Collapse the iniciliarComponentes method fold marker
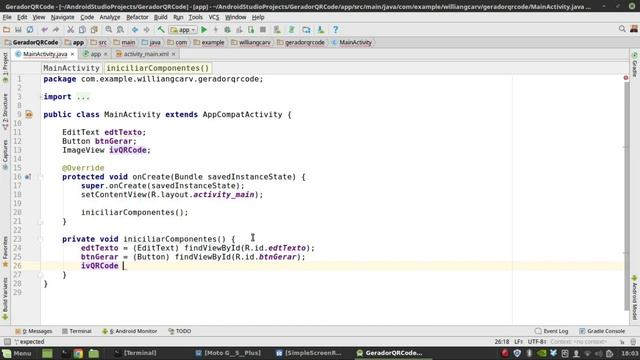This screenshot has height=360, width=640. 41,239
